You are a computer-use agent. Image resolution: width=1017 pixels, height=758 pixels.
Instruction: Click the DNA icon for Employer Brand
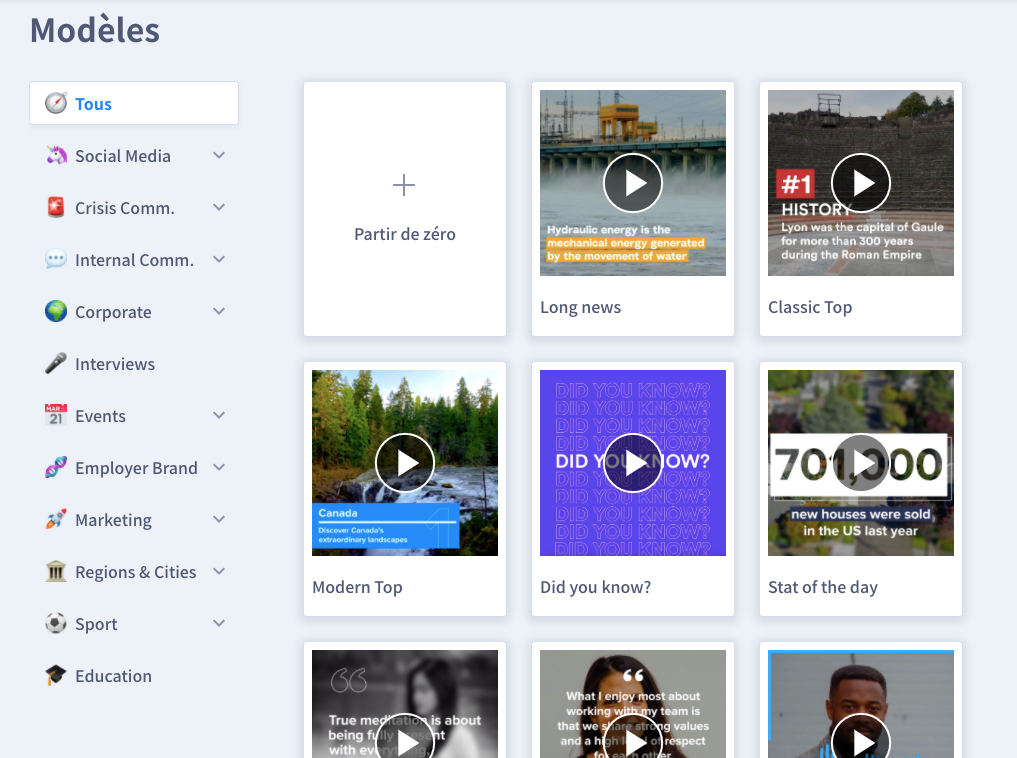pos(56,468)
